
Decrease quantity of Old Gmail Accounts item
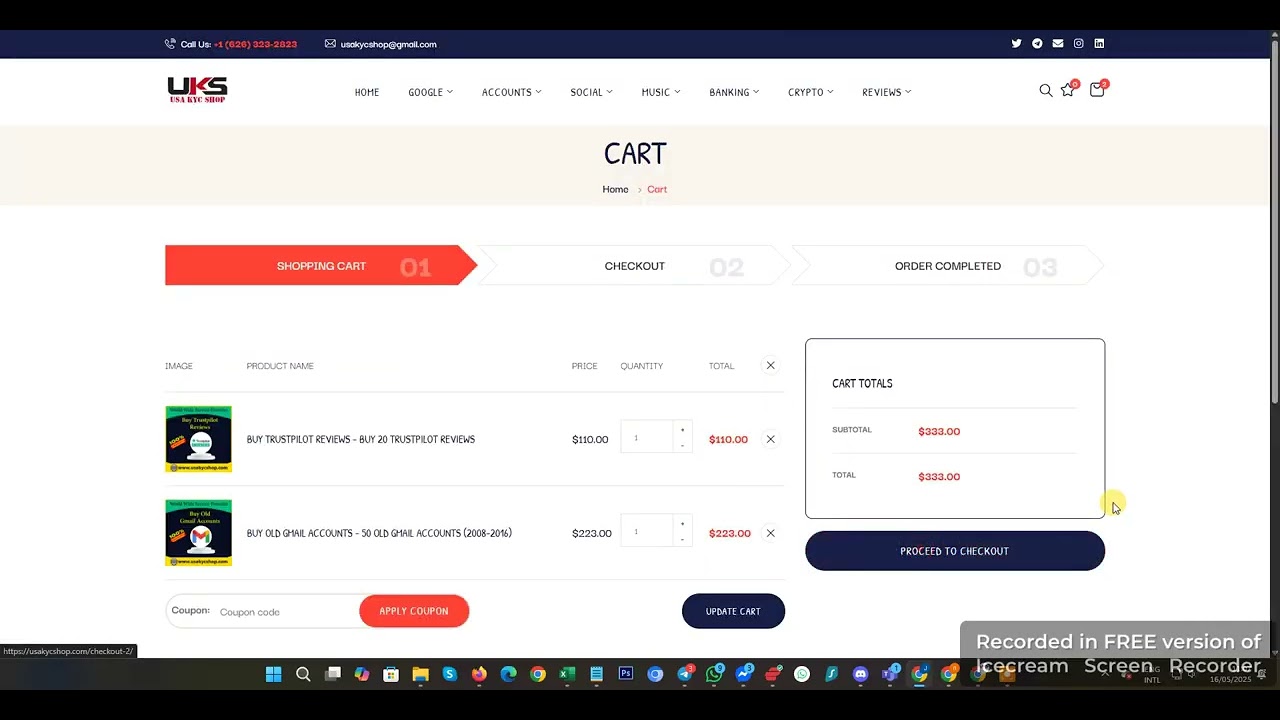(x=682, y=540)
